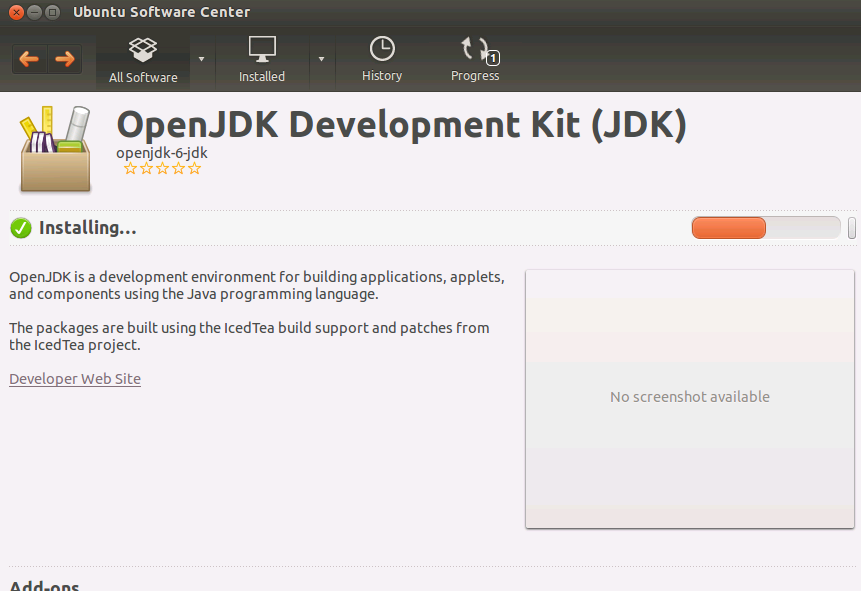Image resolution: width=861 pixels, height=591 pixels.
Task: Click the openjdk-6-jdk package name
Action: [x=162, y=153]
